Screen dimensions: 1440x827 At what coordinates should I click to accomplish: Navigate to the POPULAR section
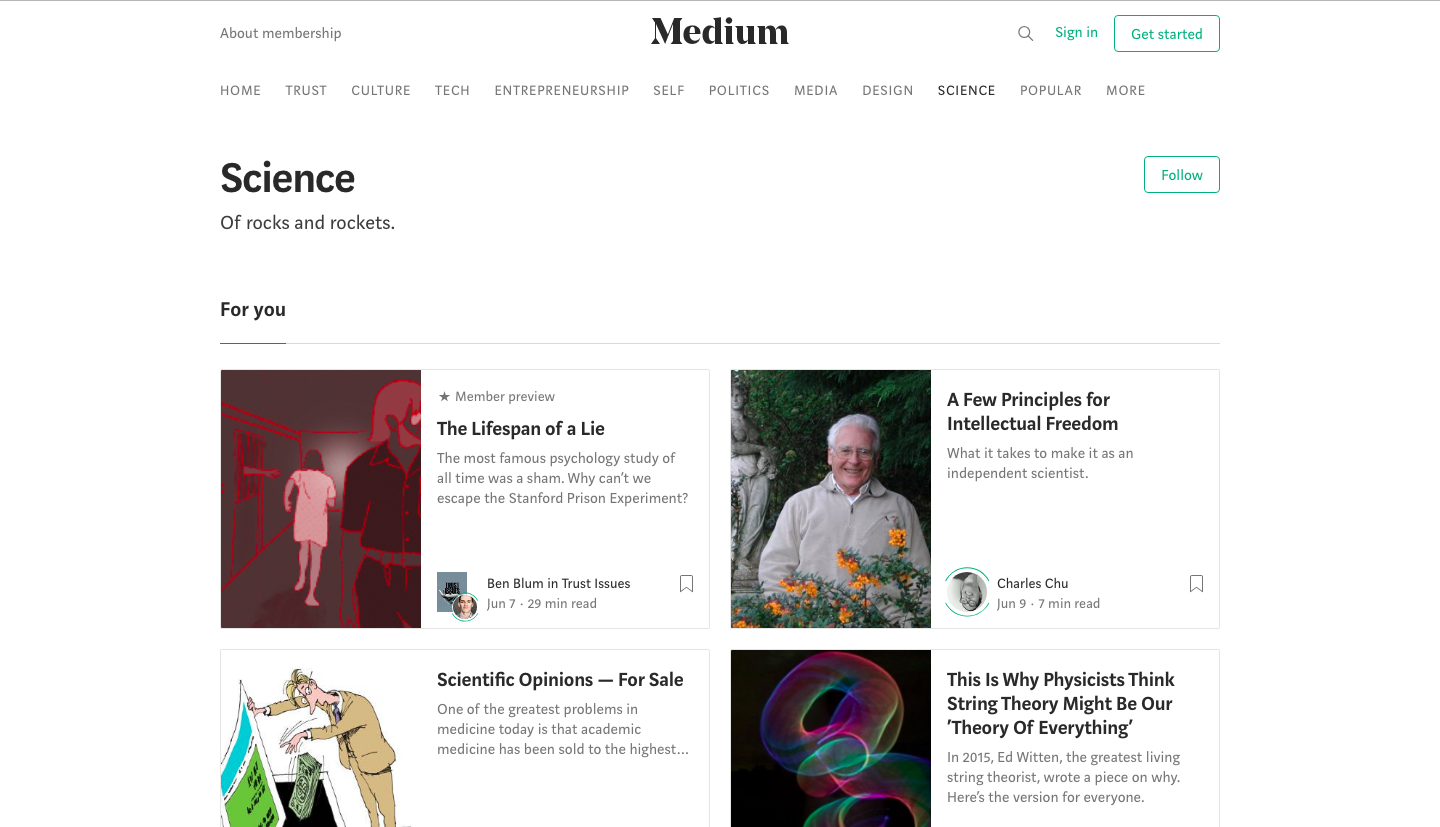click(x=1050, y=90)
